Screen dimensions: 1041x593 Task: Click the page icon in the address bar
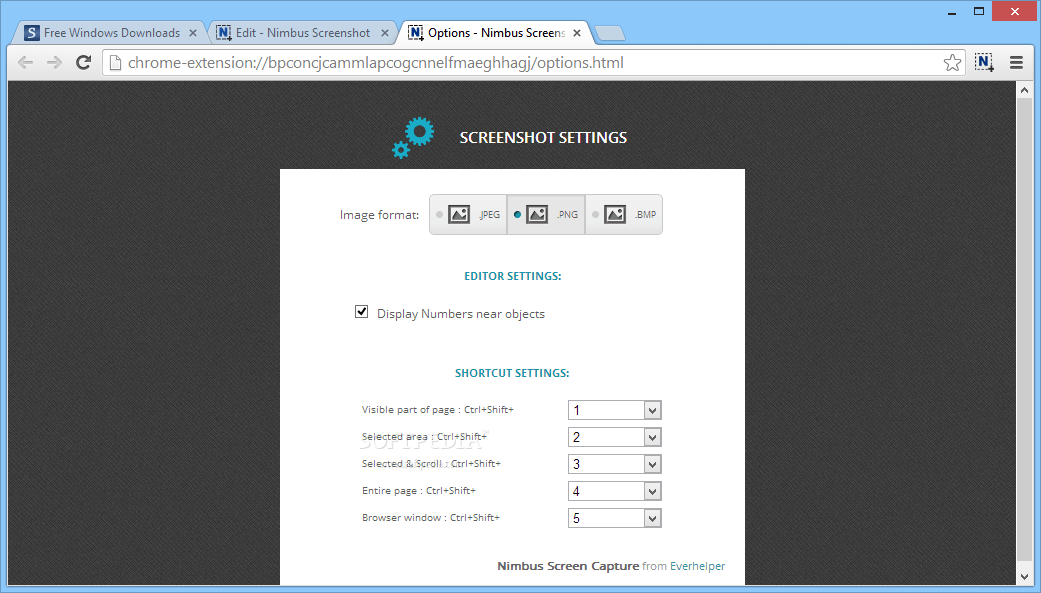click(x=115, y=62)
